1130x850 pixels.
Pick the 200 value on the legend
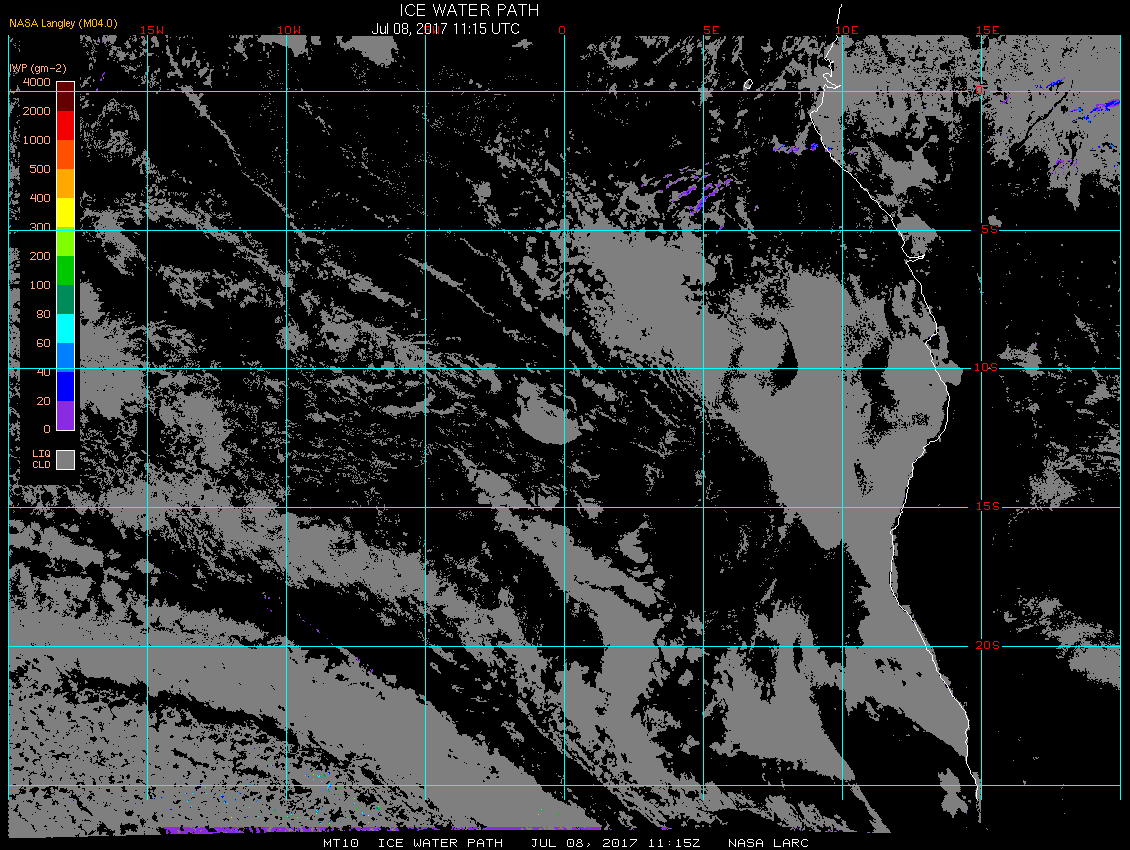pos(40,256)
